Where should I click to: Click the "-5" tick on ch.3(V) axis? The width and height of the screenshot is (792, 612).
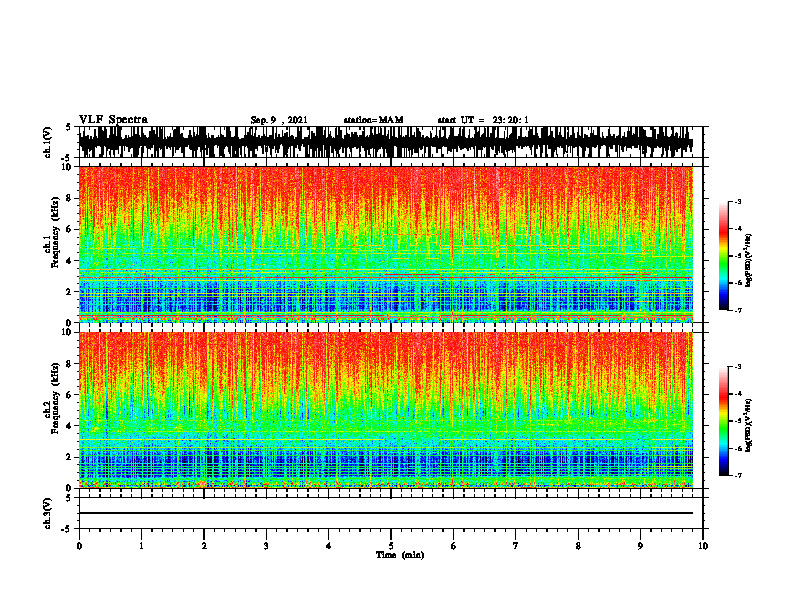tap(66, 529)
